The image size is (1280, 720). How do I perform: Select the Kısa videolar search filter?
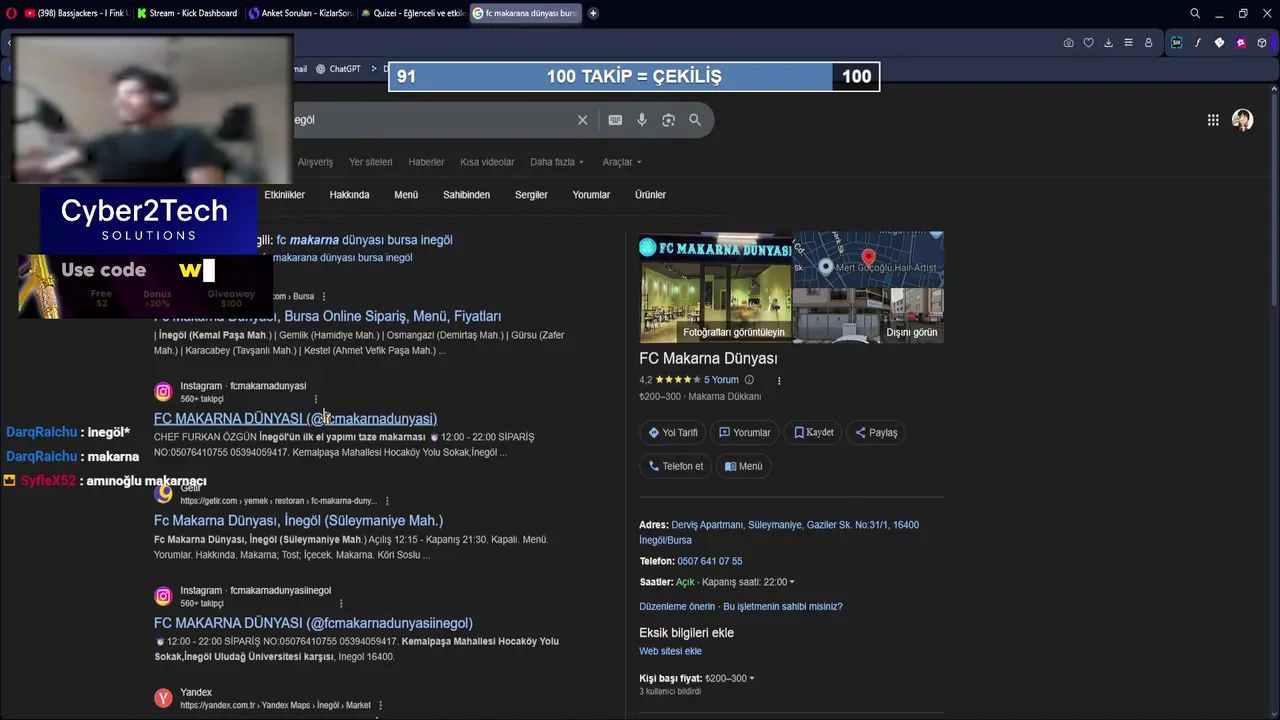coord(487,162)
